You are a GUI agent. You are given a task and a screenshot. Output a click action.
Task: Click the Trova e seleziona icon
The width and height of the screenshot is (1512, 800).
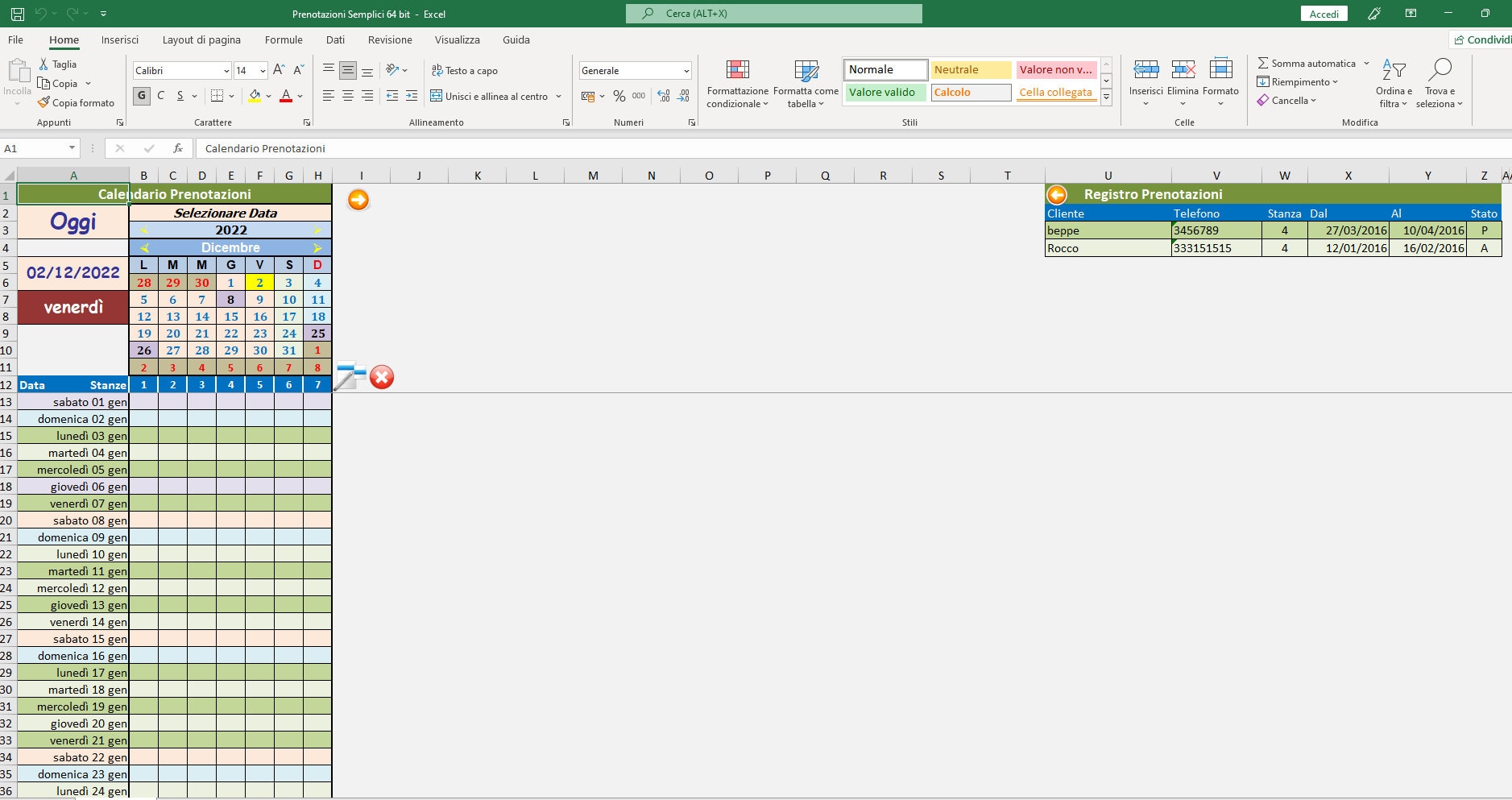click(1441, 68)
